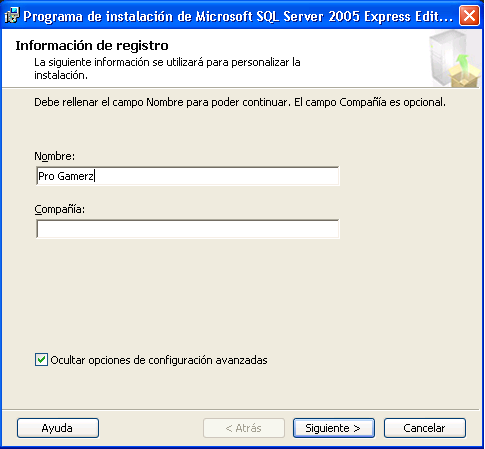Focus the empty Compañía input field
This screenshot has height=449, width=485.
coord(188,229)
